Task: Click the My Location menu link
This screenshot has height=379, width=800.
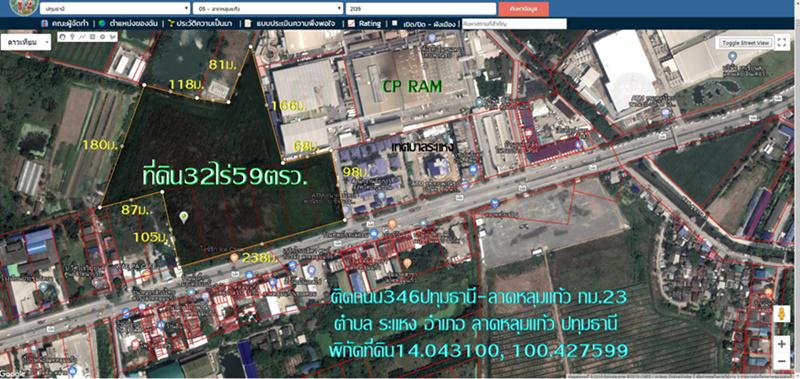Action: [x=129, y=23]
